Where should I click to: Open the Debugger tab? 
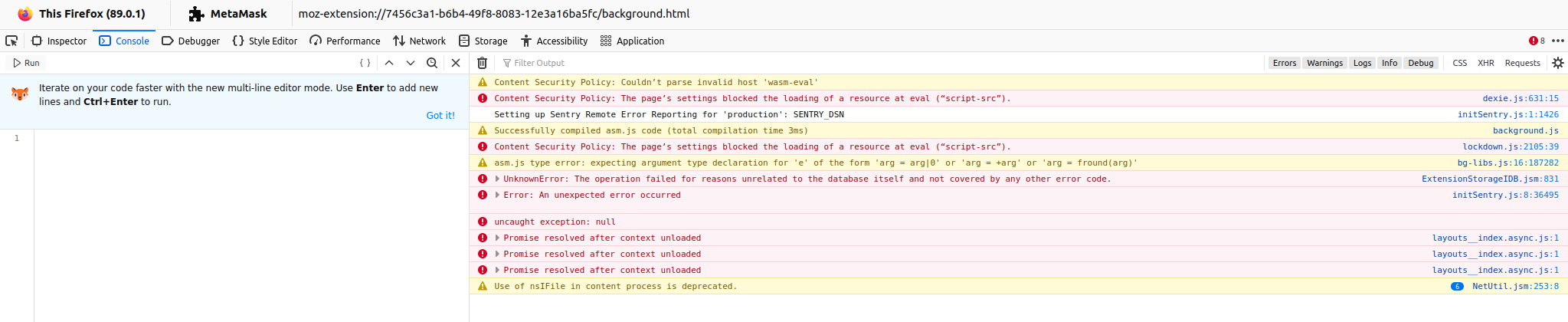[x=191, y=41]
